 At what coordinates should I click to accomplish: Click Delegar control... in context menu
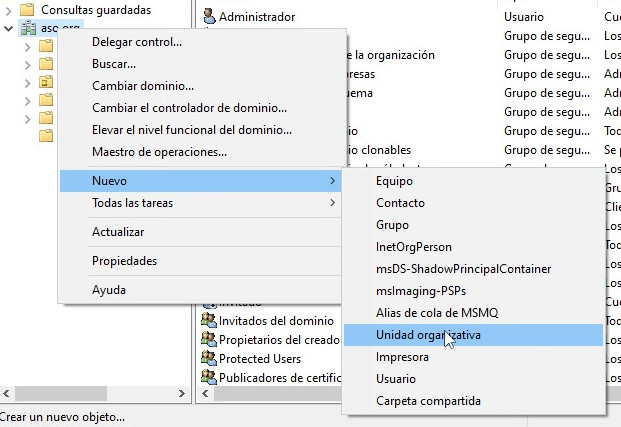pos(137,42)
